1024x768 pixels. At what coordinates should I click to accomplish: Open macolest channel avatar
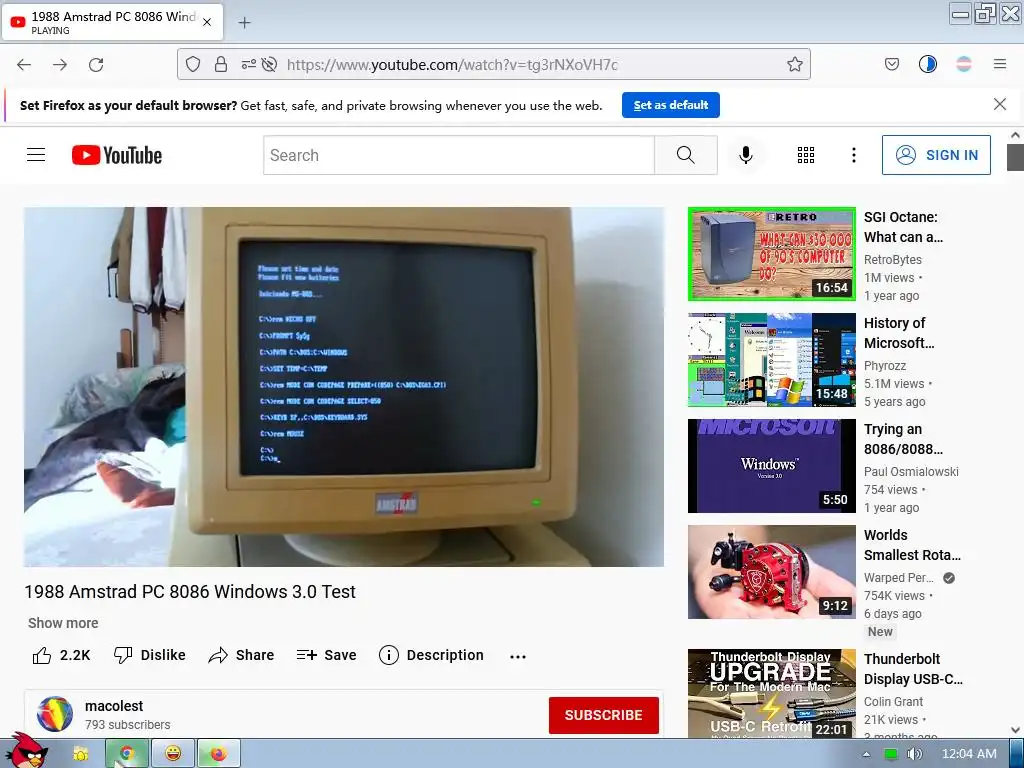point(55,714)
